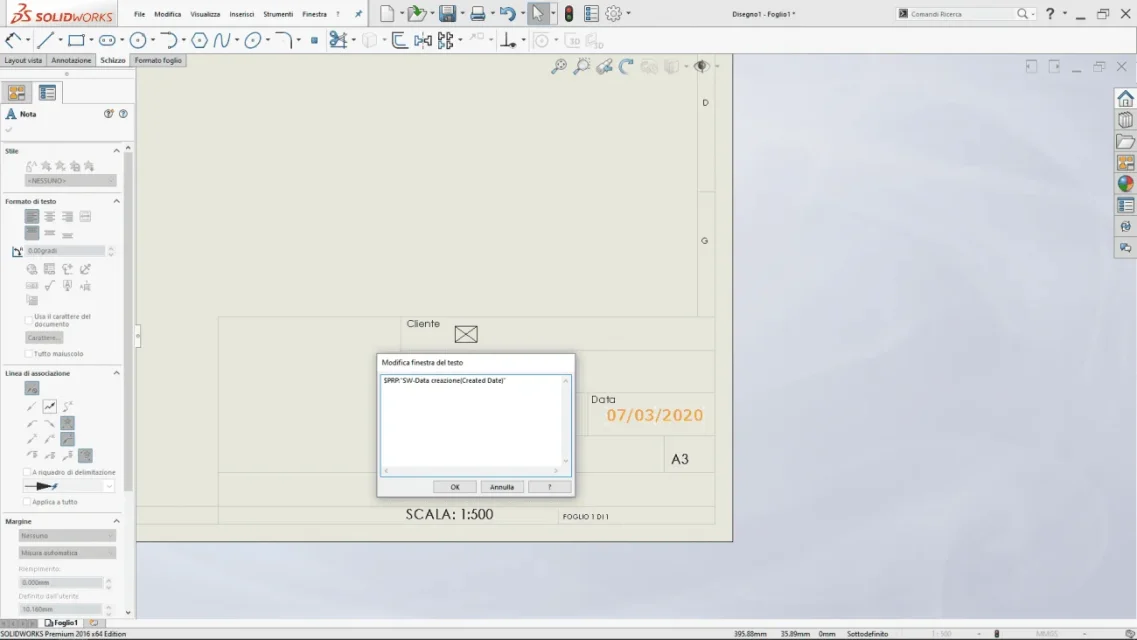This screenshot has height=640, width=1137.
Task: Click the disabled 'Carattere...' button
Action: tap(44, 338)
